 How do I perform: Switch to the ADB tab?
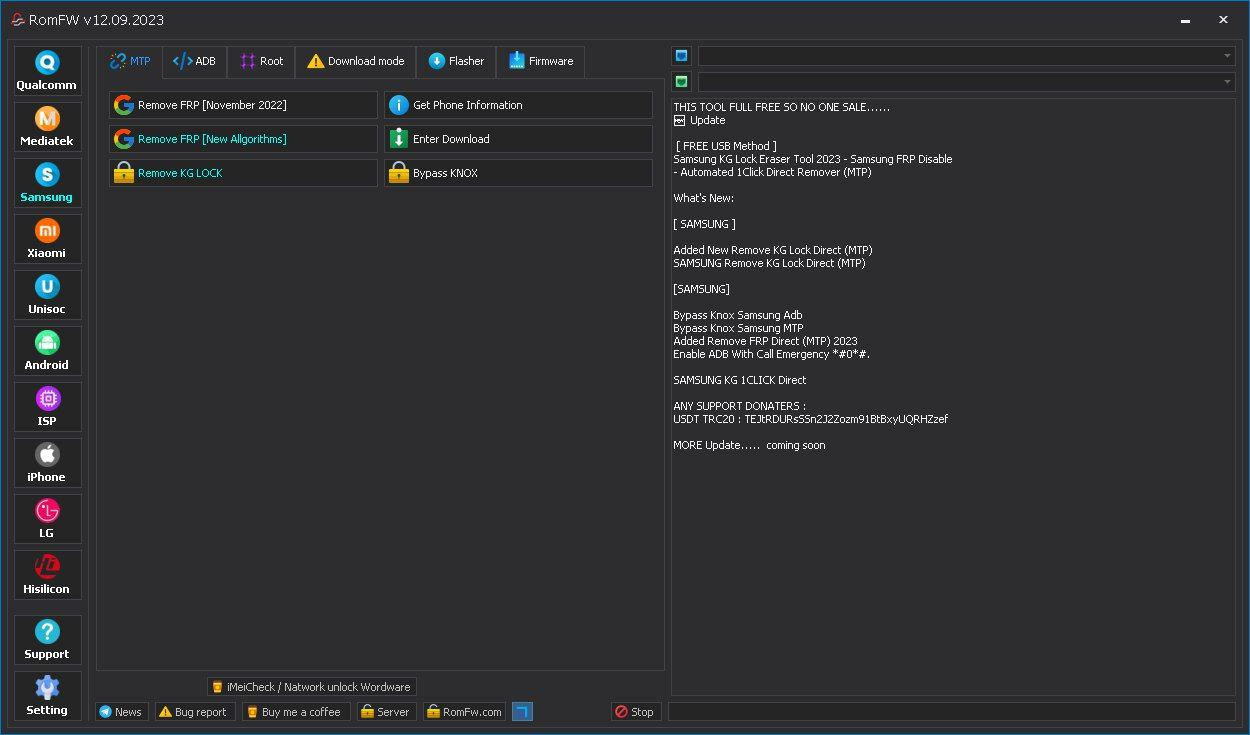tap(194, 61)
